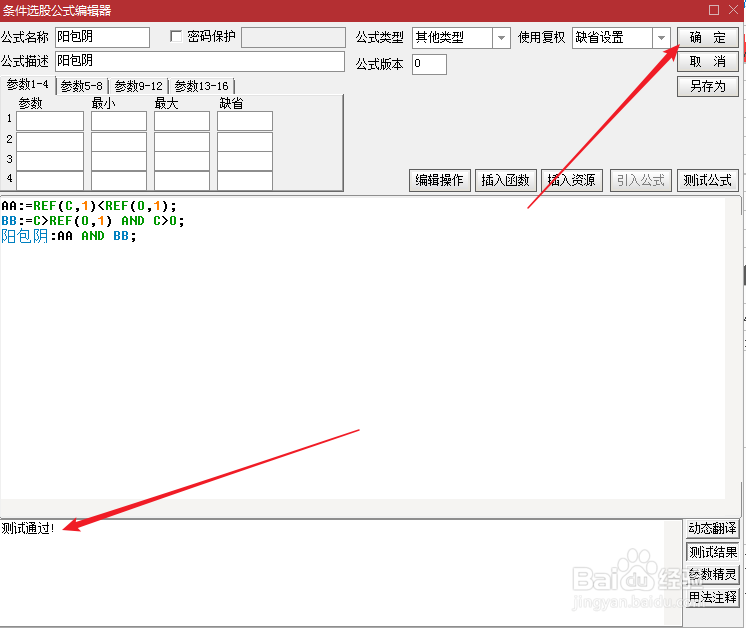Viewport: 746px width, 628px height.
Task: Click the 阳包阴:AA AND BB formula line
Action: [x=69, y=236]
